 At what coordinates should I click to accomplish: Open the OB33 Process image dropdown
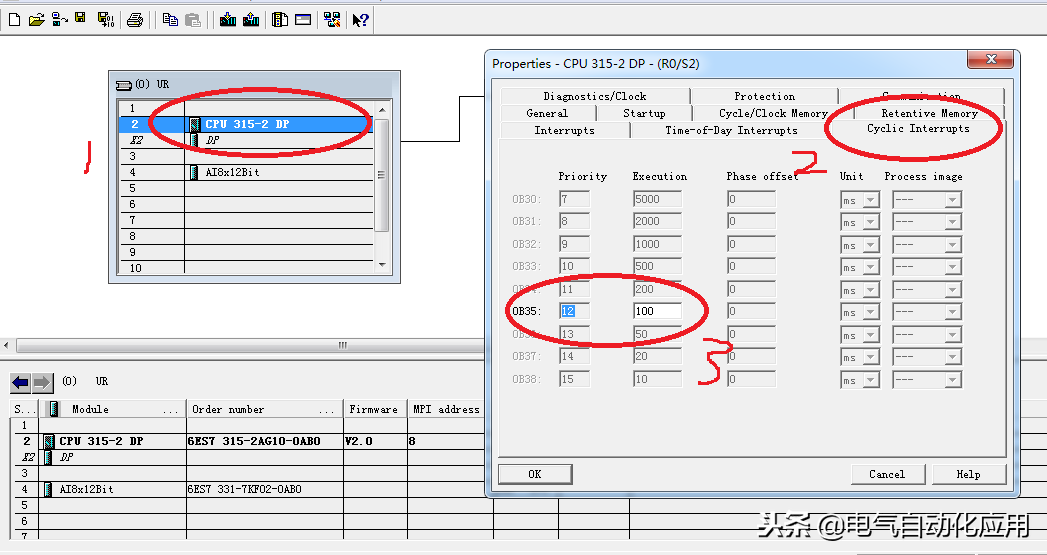(953, 267)
